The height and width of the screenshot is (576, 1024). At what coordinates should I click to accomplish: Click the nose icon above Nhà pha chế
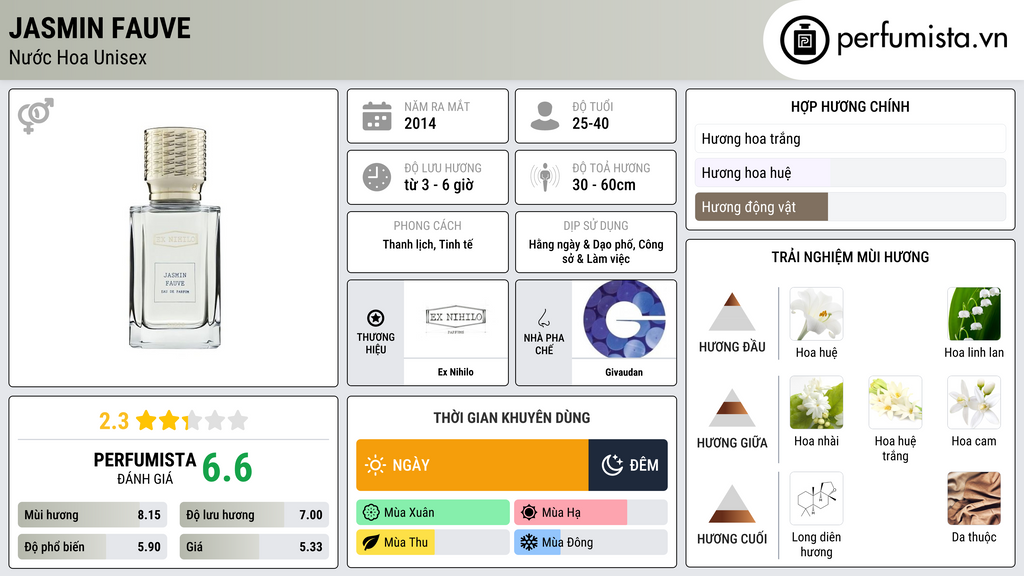coord(543,318)
